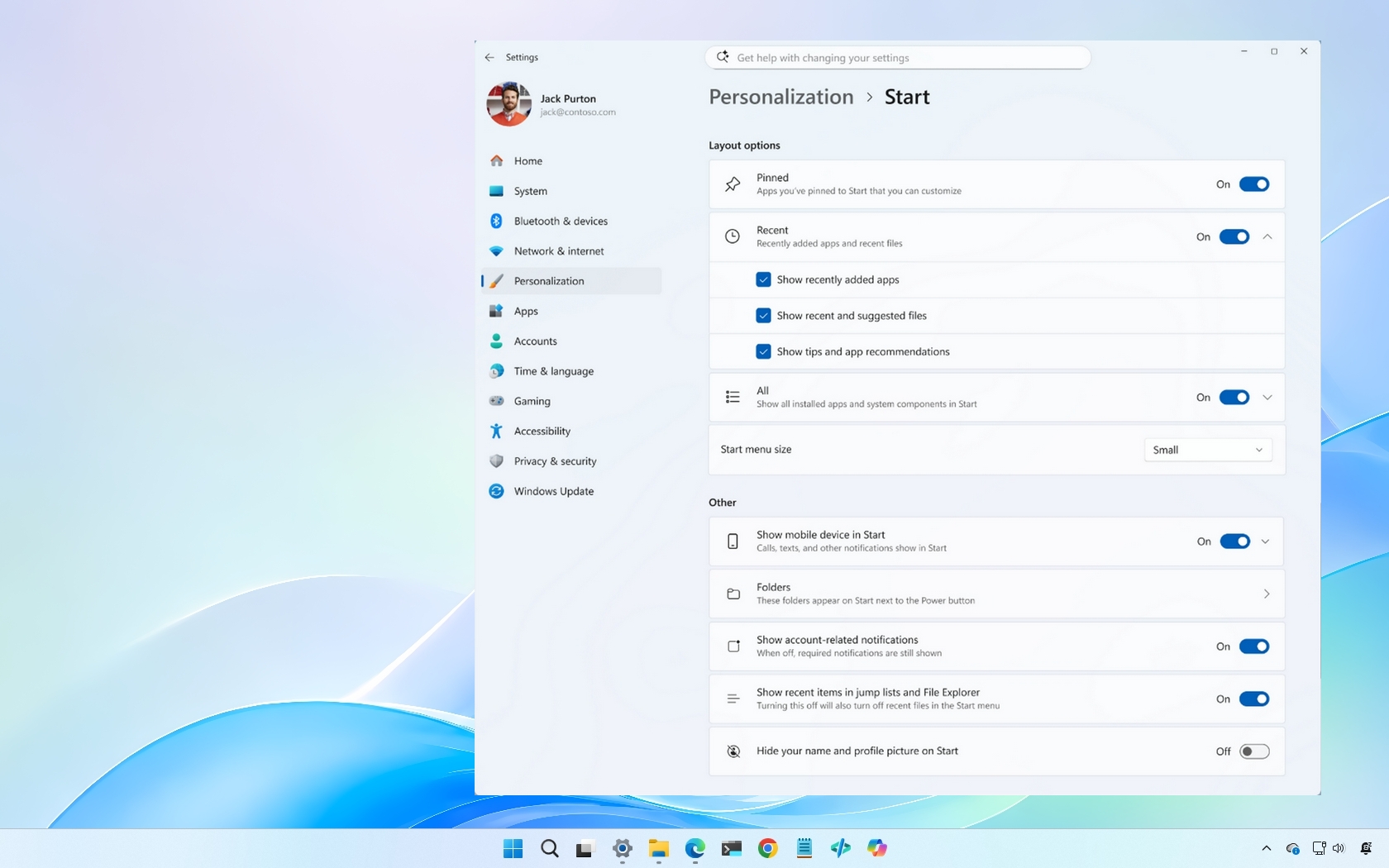Open File Explorer from taskbar
1389x868 pixels.
659,848
